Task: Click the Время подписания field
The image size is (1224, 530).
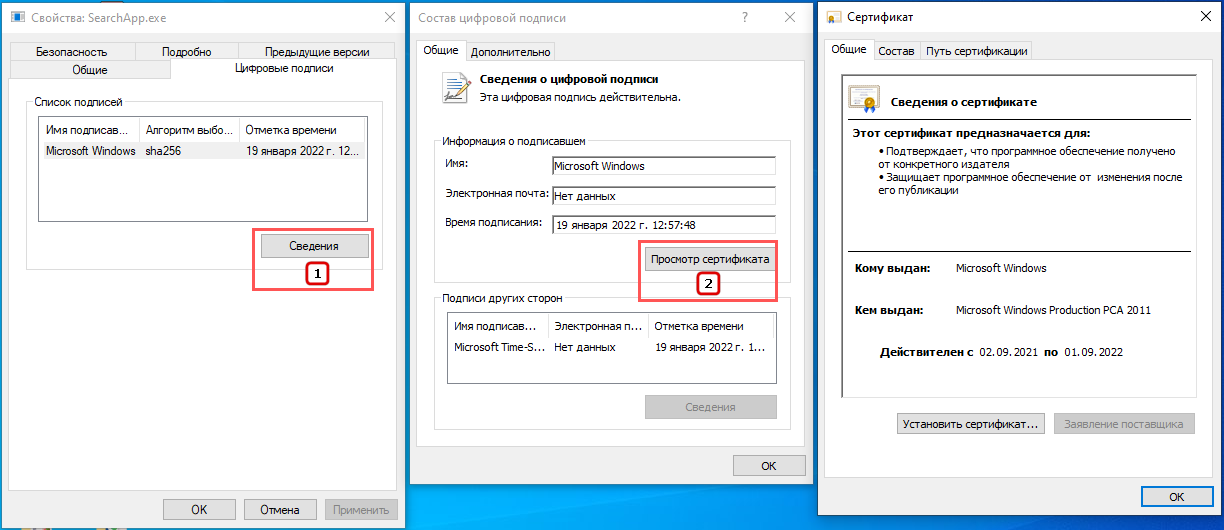Action: tap(664, 225)
